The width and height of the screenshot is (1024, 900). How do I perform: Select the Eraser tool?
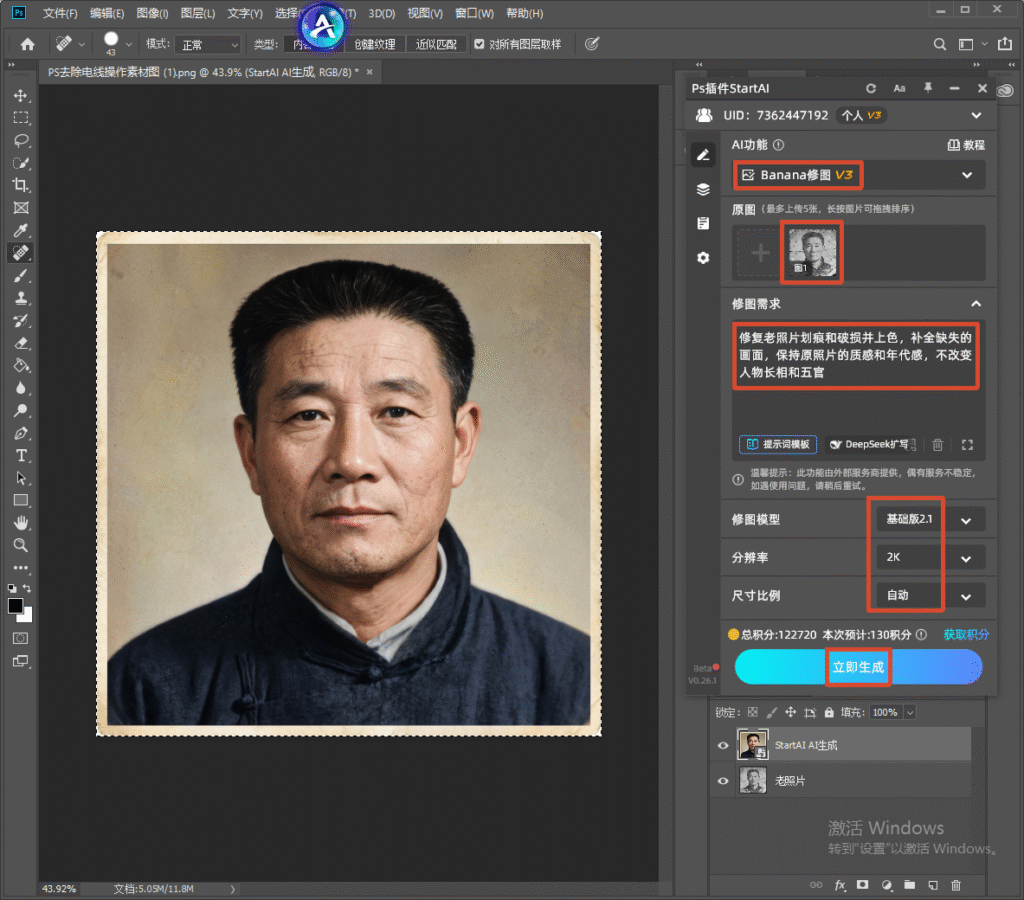tap(21, 344)
